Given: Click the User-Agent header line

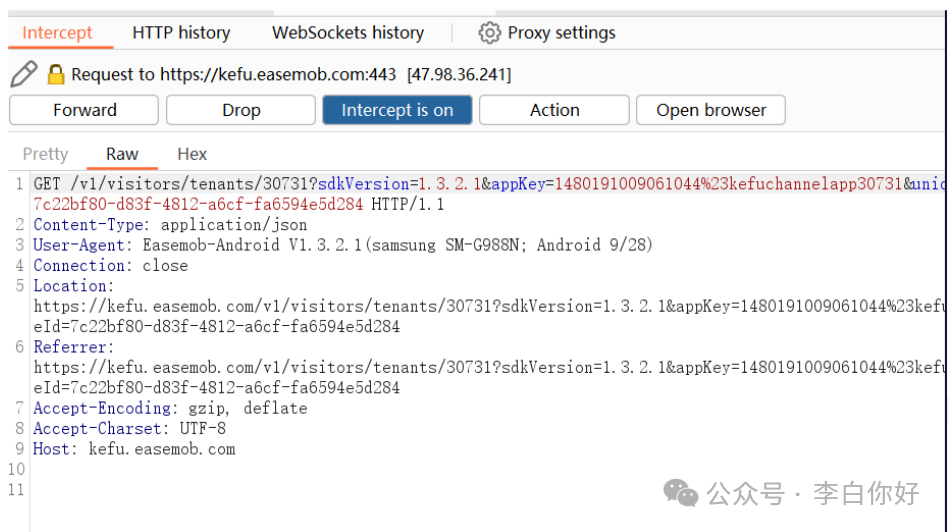Looking at the screenshot, I should click(x=343, y=245).
